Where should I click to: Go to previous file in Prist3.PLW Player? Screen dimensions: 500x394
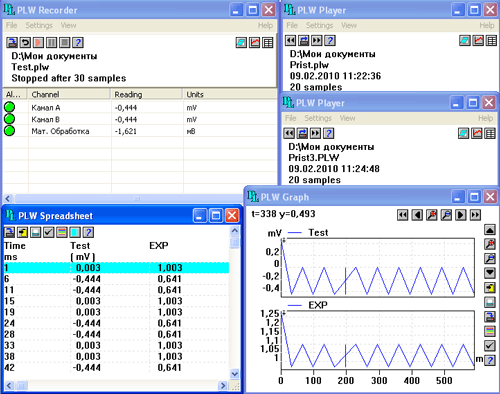point(289,133)
